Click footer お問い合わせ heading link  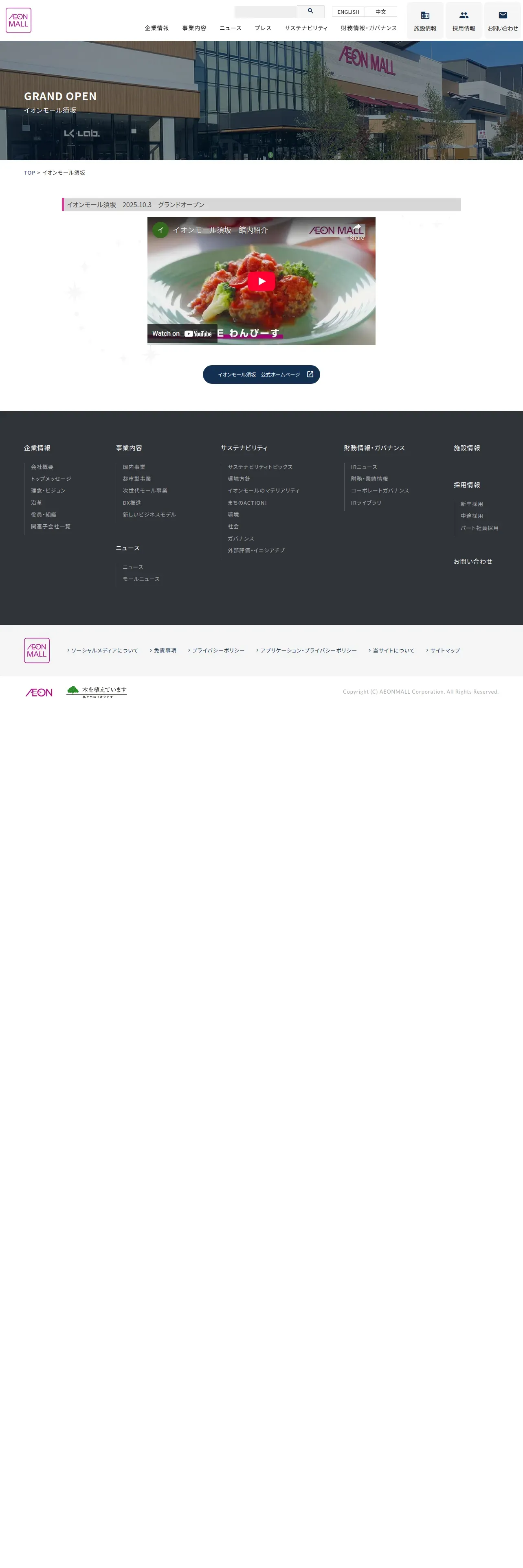473,561
